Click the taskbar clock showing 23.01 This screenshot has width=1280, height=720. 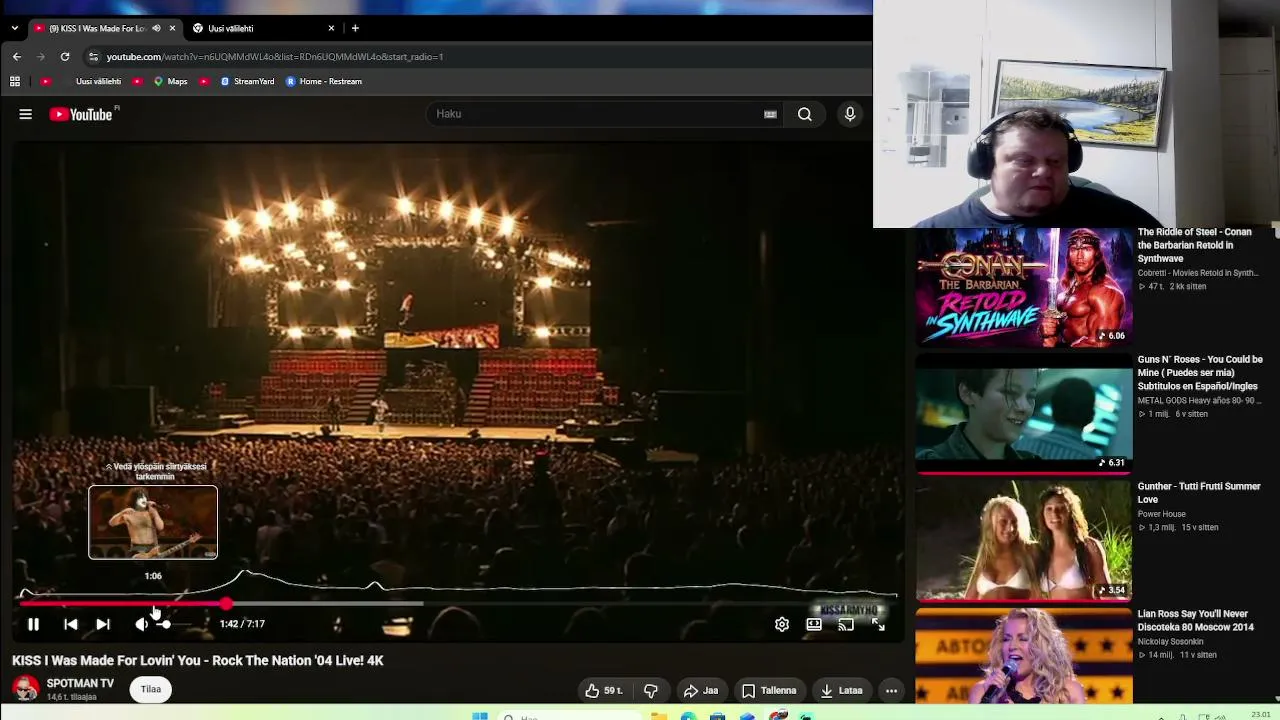pos(1261,715)
